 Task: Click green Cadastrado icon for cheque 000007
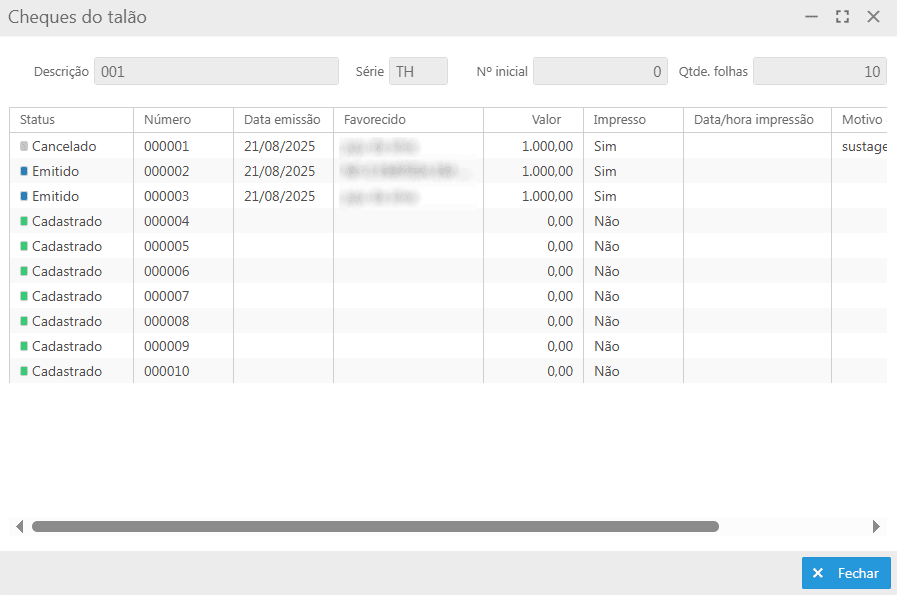point(24,296)
